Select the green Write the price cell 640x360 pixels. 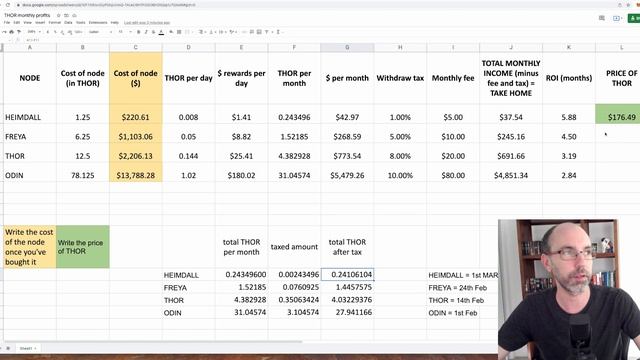[83, 247]
